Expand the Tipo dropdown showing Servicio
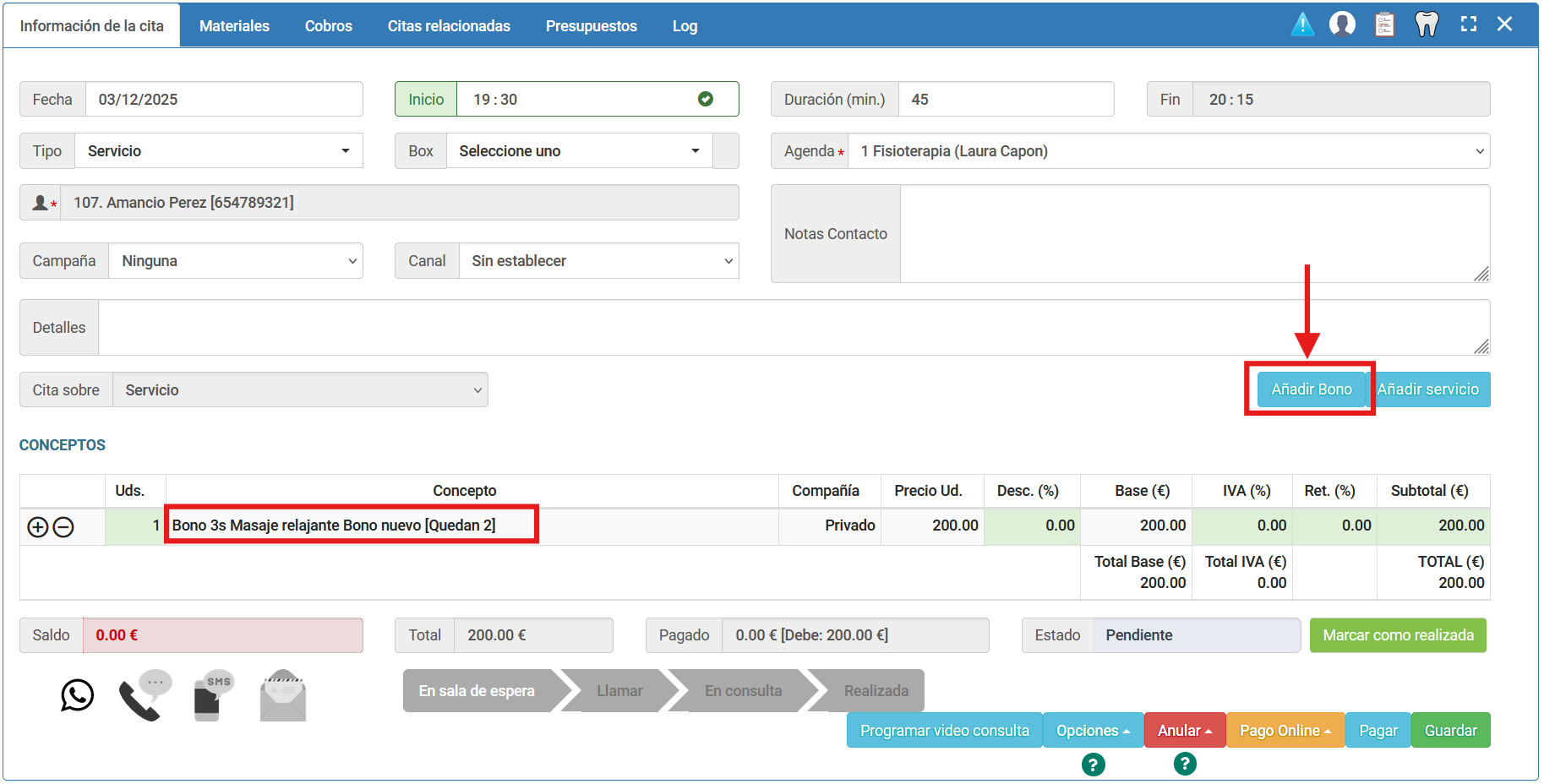This screenshot has width=1544, height=784. tap(219, 151)
